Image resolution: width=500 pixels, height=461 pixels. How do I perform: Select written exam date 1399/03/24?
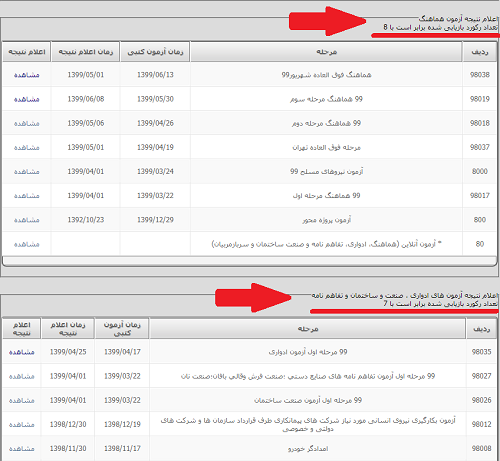155,171
